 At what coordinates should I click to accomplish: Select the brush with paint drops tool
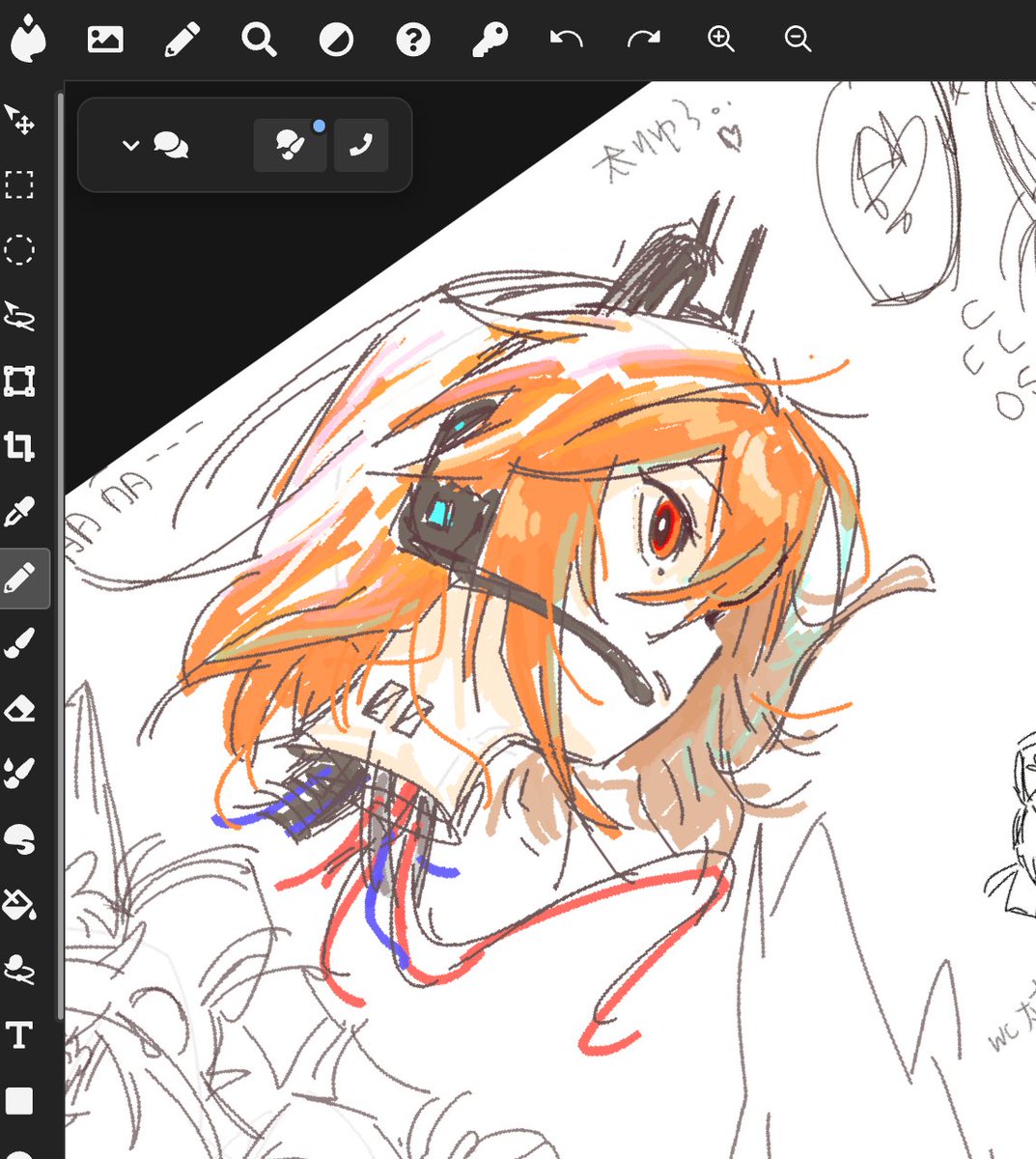pos(19,774)
